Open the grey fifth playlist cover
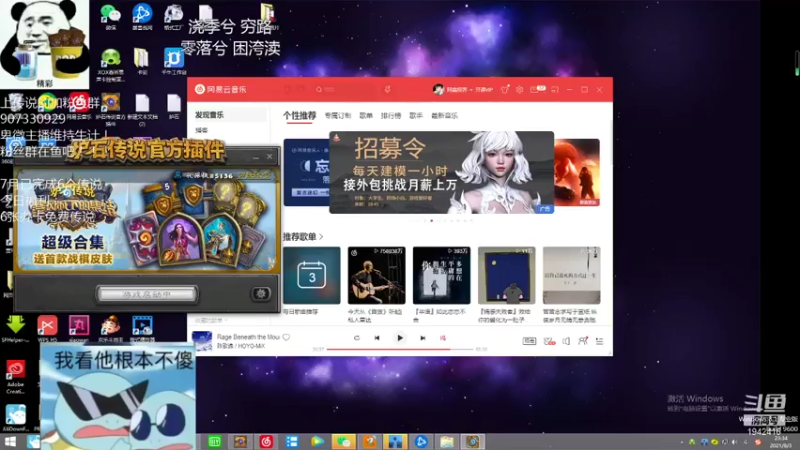800x450 pixels. coord(571,276)
